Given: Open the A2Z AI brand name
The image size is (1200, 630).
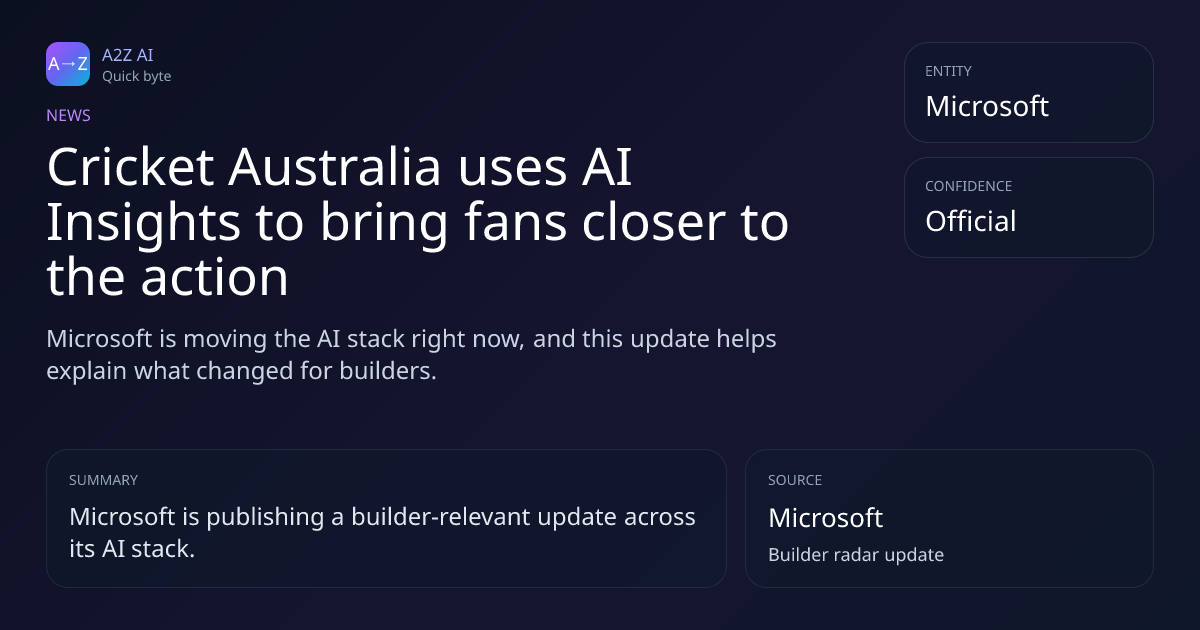Looking at the screenshot, I should point(127,55).
